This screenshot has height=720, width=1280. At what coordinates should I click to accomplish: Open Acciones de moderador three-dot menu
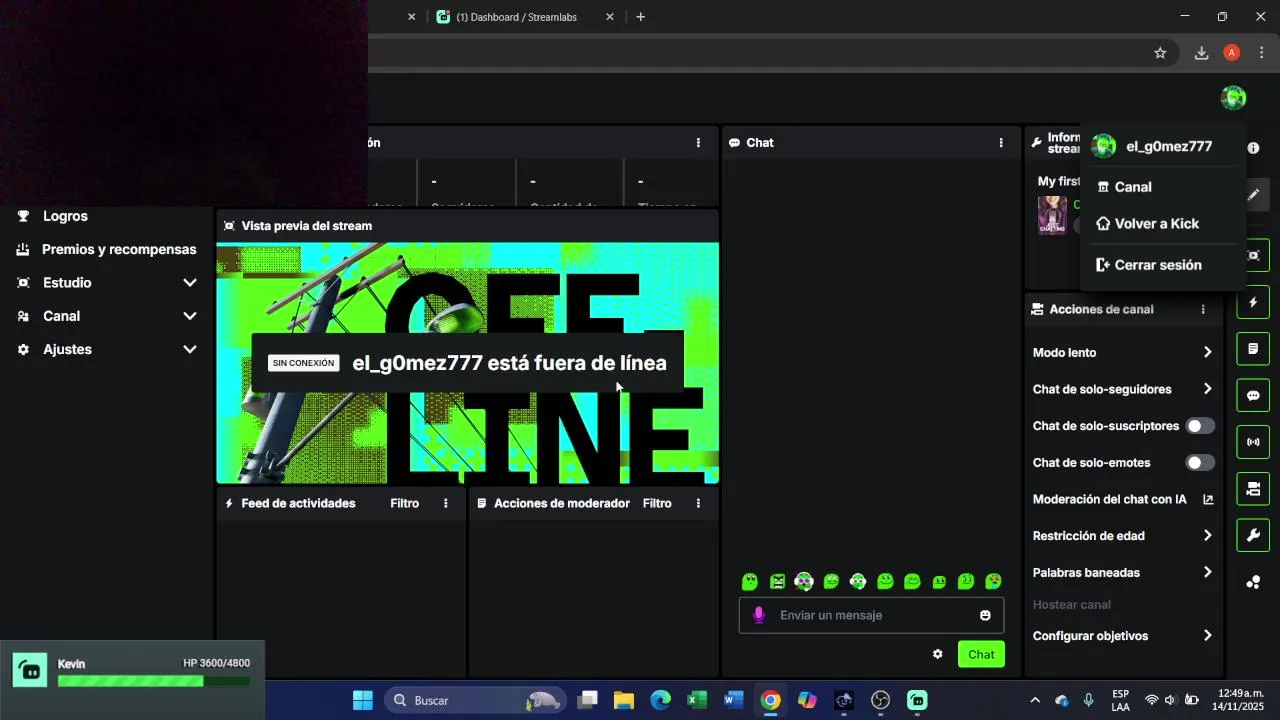pyautogui.click(x=698, y=503)
